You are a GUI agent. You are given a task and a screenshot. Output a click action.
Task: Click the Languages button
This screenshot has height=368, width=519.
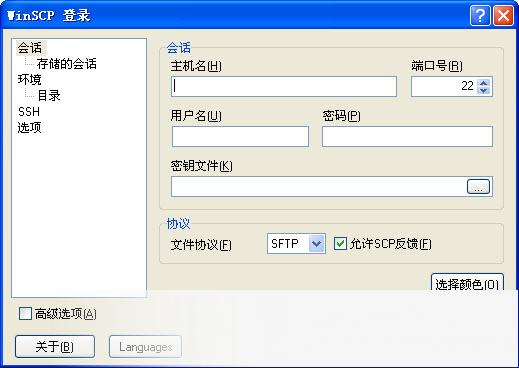tap(145, 347)
